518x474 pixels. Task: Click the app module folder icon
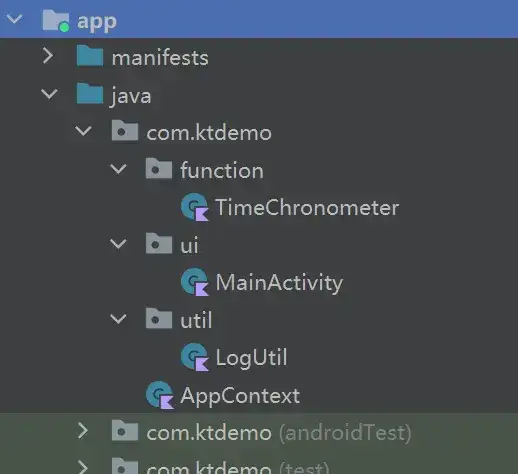(56, 21)
